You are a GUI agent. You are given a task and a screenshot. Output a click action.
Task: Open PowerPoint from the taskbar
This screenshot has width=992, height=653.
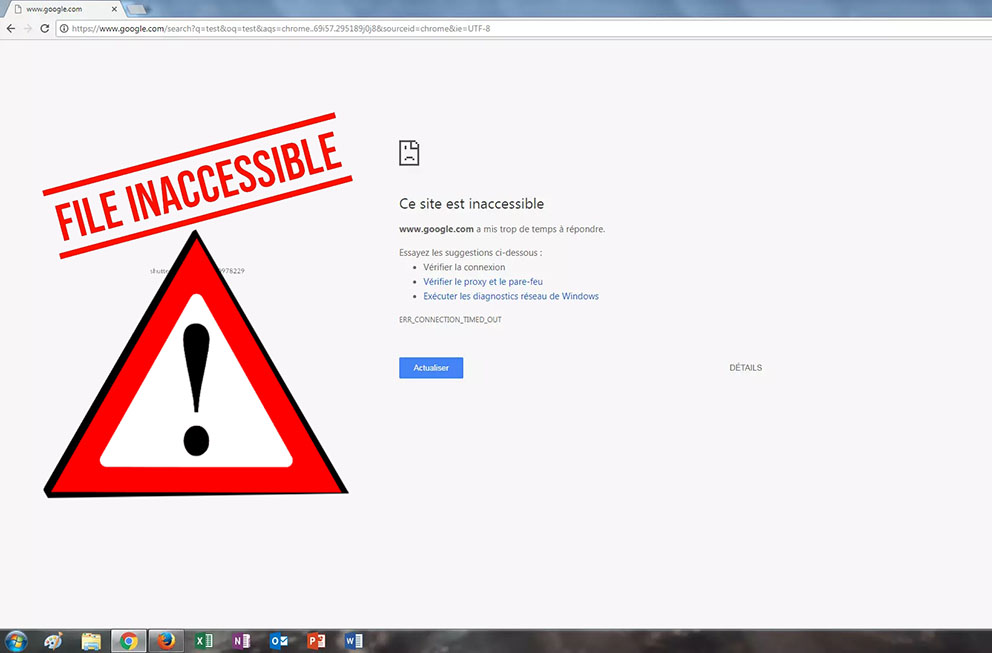316,641
